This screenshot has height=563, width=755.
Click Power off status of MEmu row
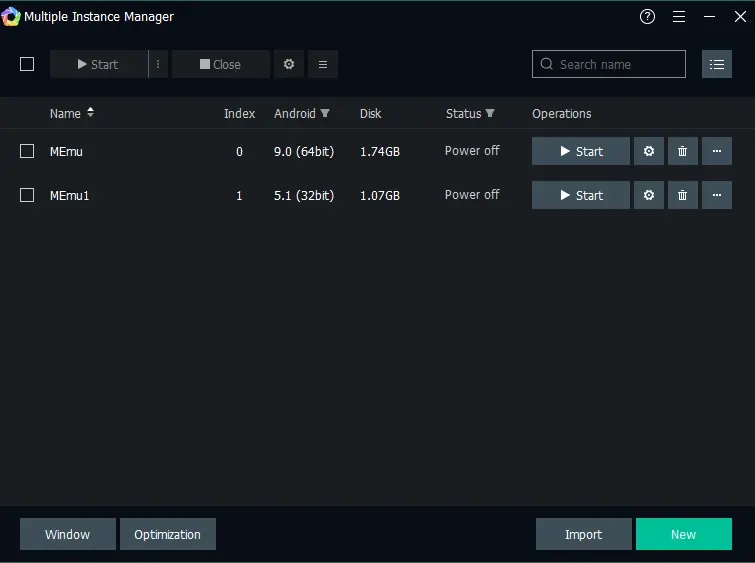coord(472,151)
